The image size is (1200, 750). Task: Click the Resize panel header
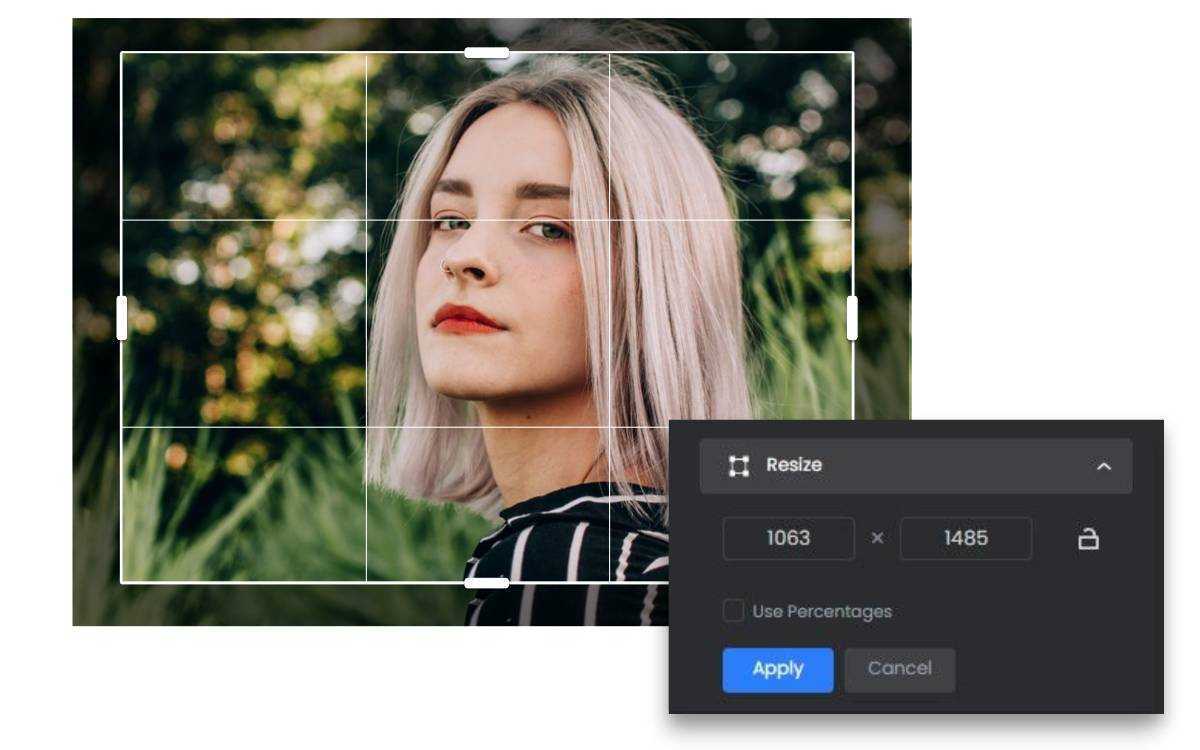click(915, 464)
